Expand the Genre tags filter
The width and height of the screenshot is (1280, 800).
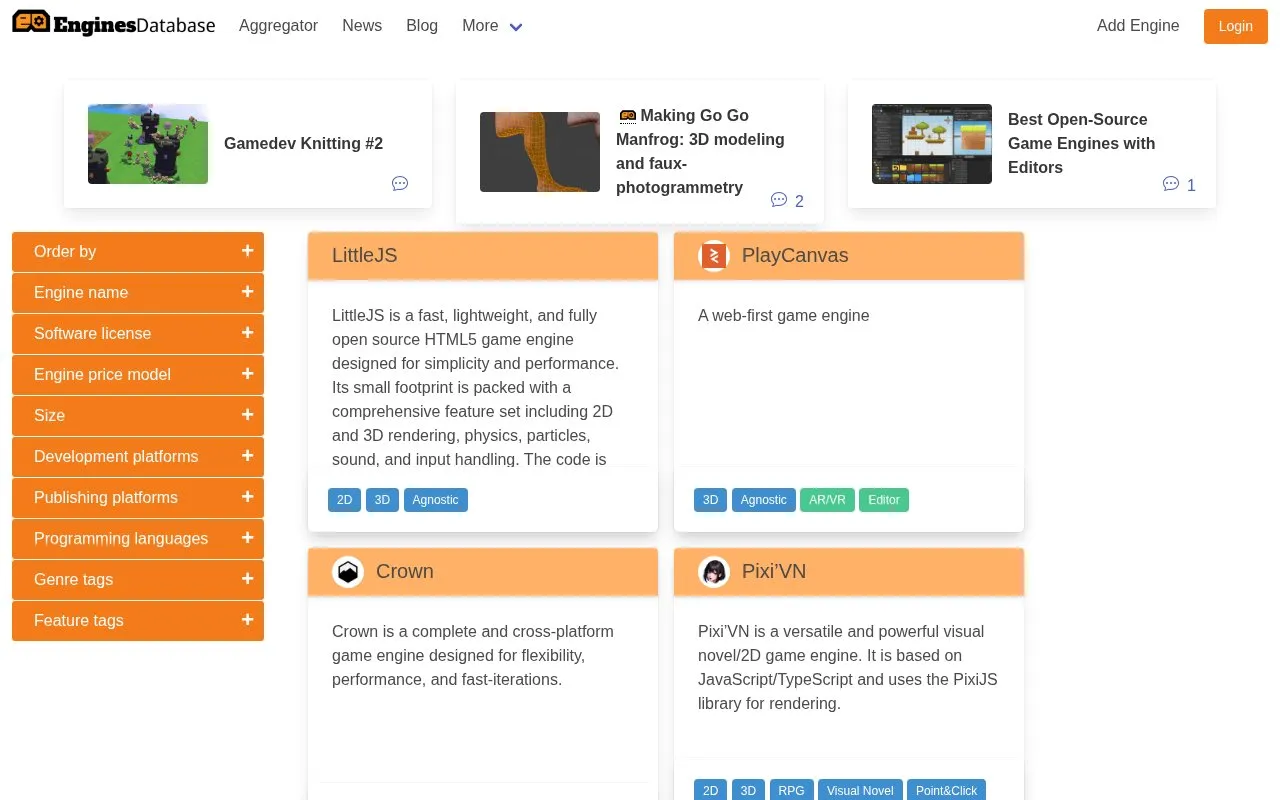click(x=138, y=580)
